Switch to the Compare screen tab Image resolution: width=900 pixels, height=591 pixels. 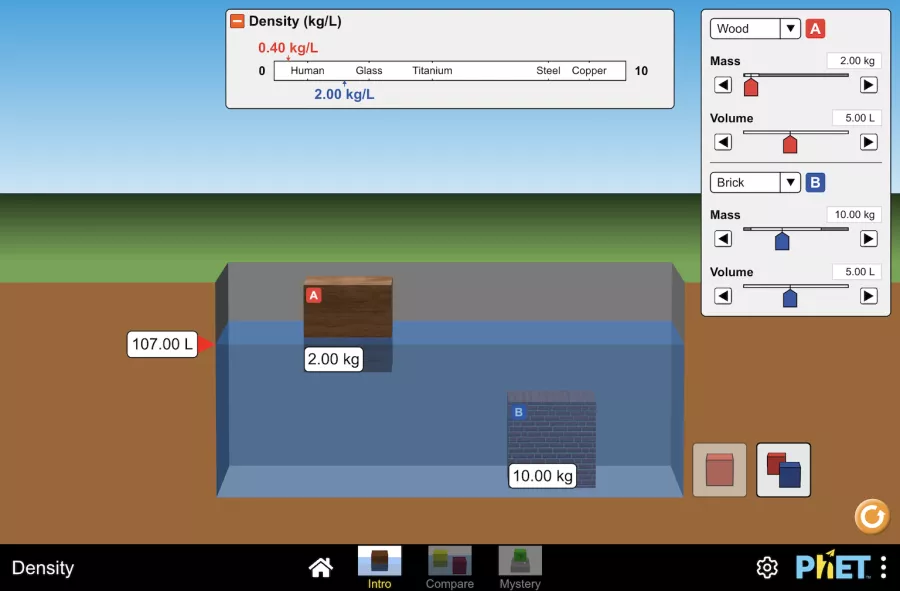(449, 567)
